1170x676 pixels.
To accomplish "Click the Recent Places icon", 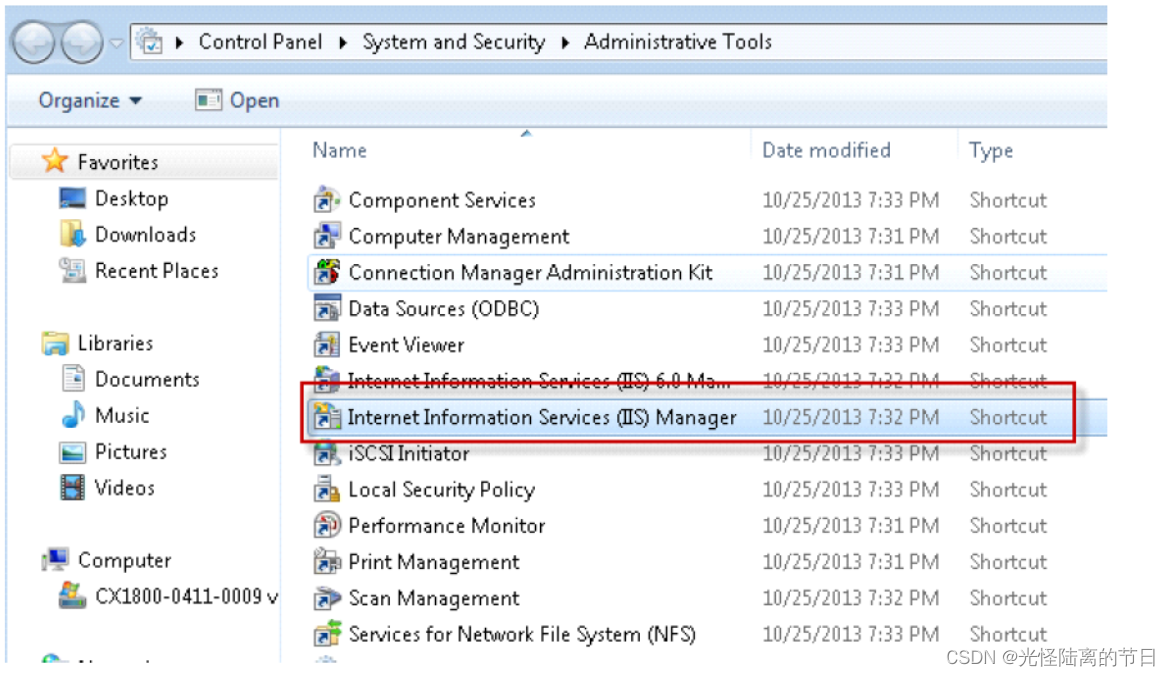I will 72,270.
